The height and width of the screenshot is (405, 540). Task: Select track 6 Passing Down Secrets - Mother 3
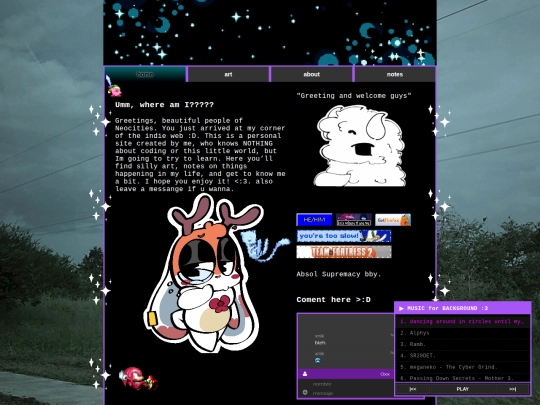pos(462,378)
